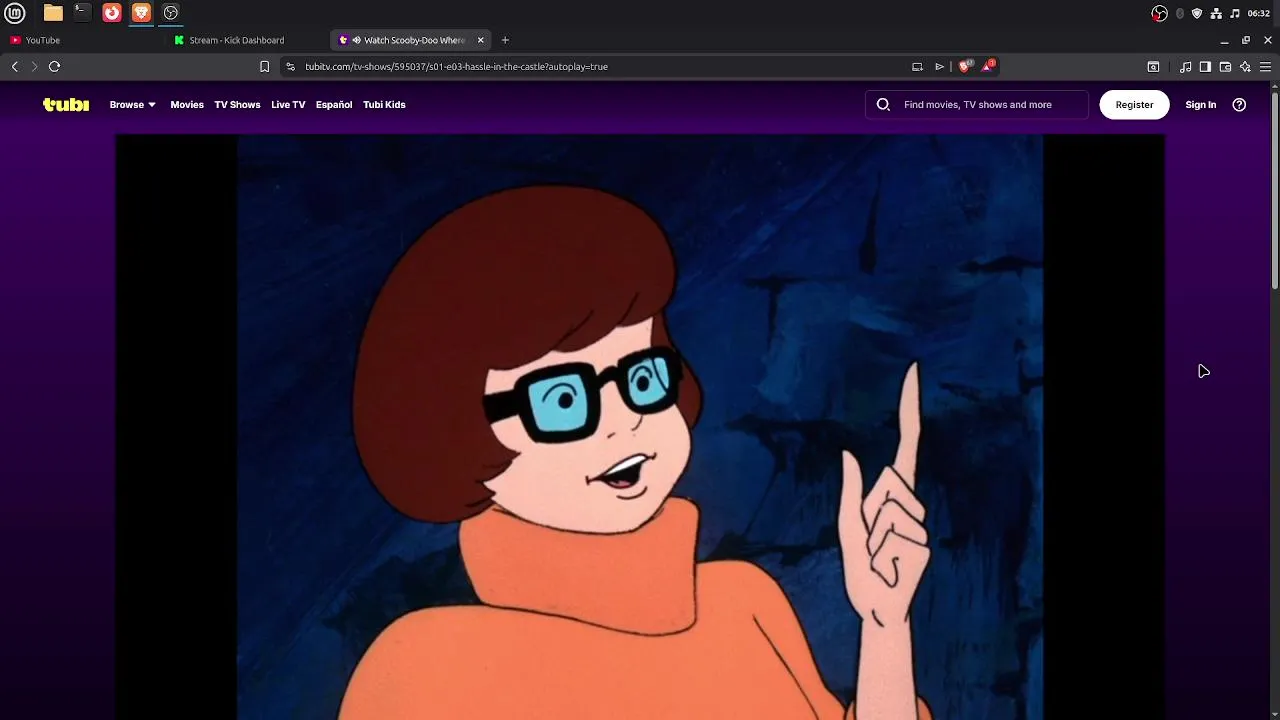Screen dimensions: 1280x720
Task: Go back to the previous page
Action: click(14, 67)
